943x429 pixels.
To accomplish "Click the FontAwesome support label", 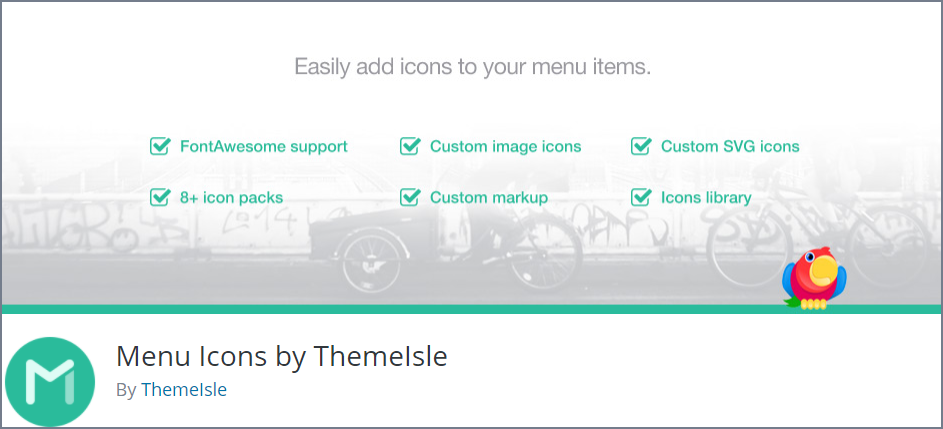I will click(x=264, y=146).
